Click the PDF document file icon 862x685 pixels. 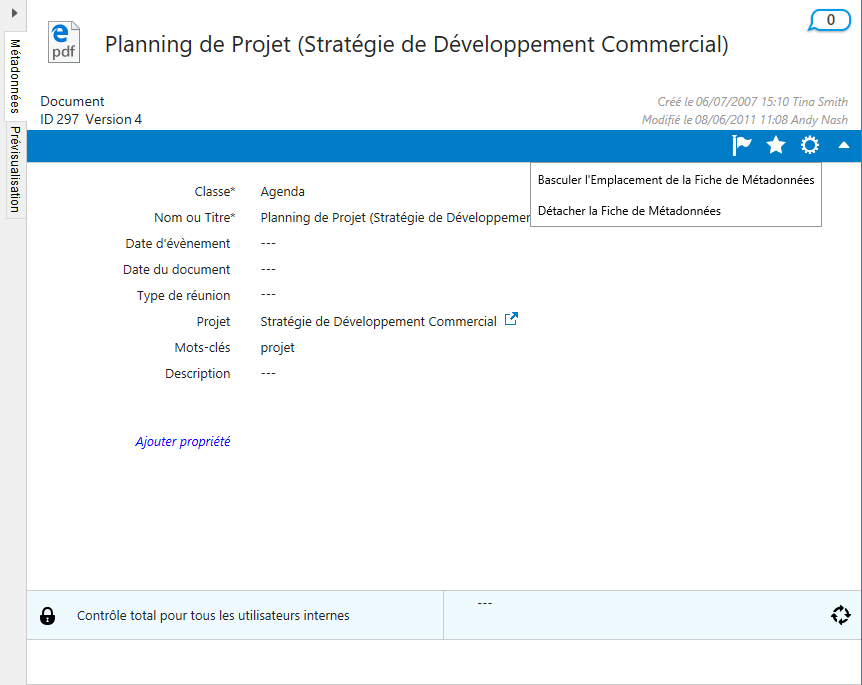(x=64, y=43)
